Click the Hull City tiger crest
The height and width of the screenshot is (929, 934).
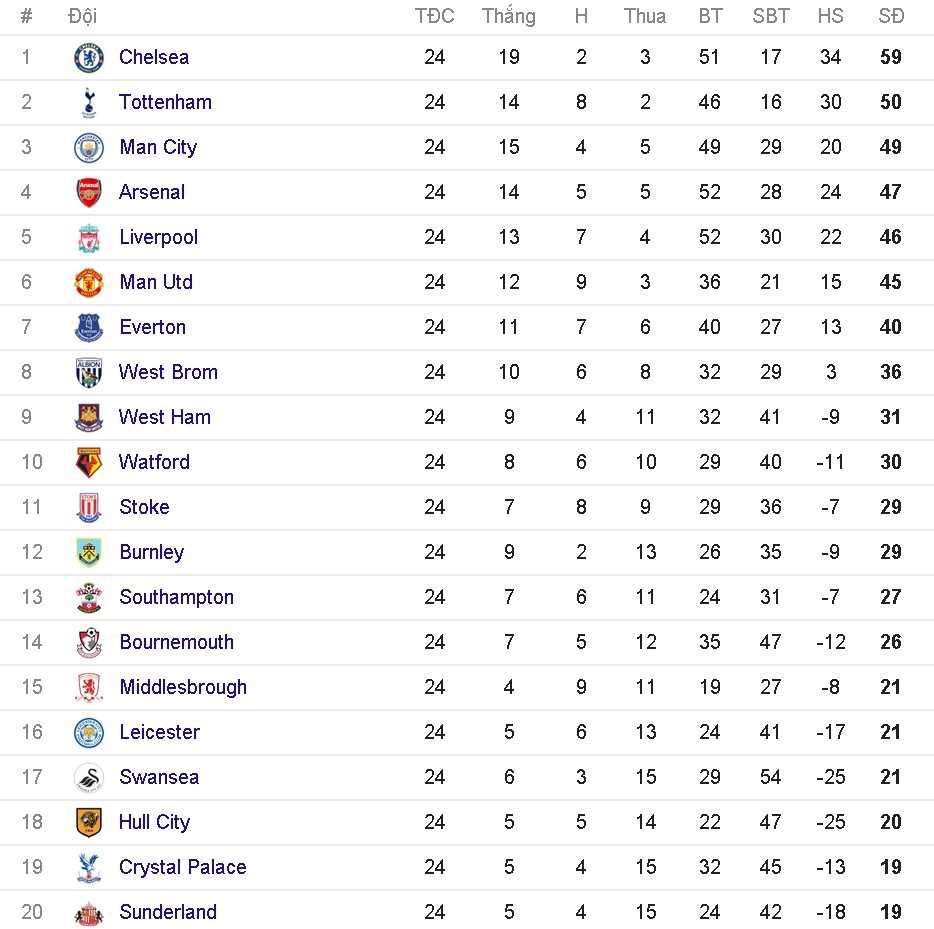89,822
